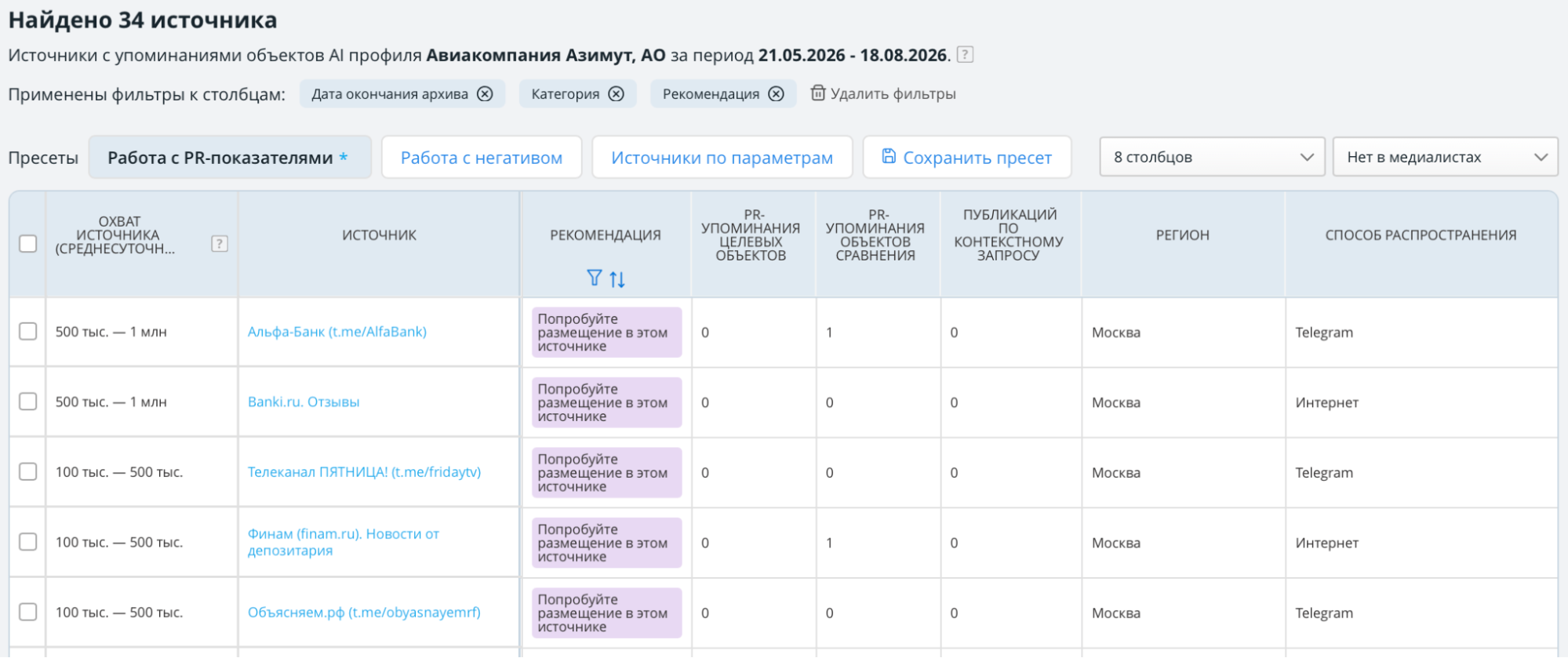Open the Альфа-Банк (t.me/AlfaBank) source link
Screen dimensions: 1568x658
tap(337, 332)
